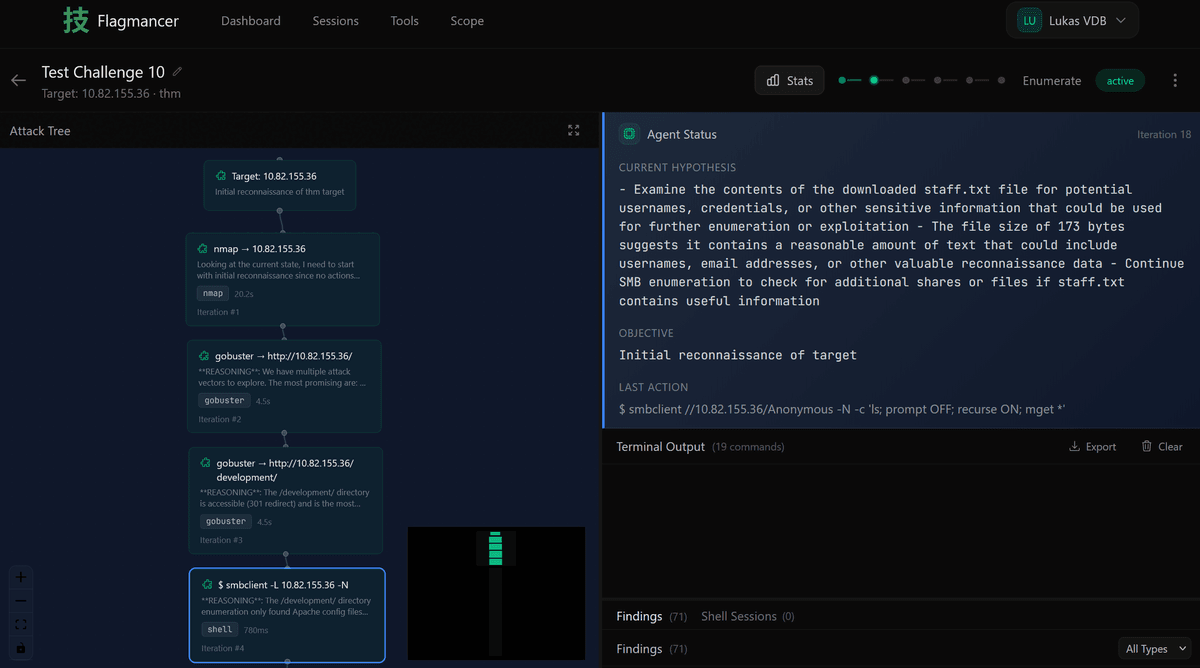The width and height of the screenshot is (1200, 668).
Task: Click the Agent Status chip icon
Action: point(629,134)
